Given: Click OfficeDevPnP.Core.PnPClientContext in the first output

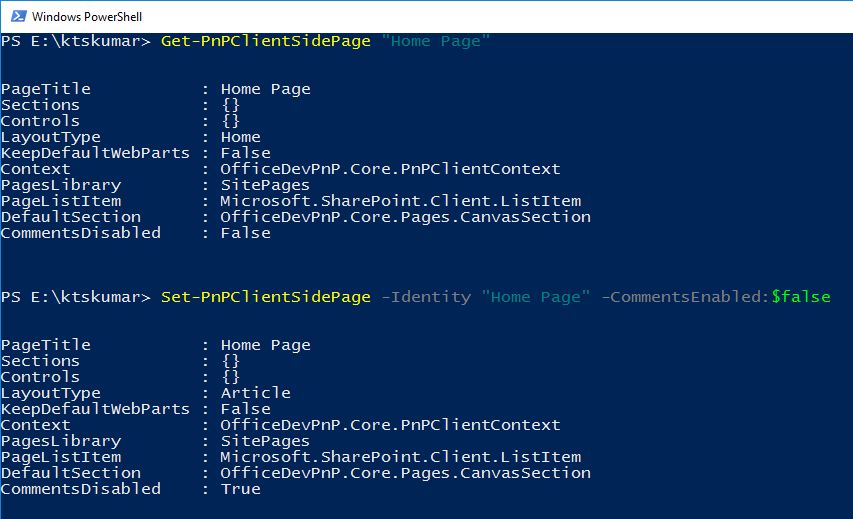Looking at the screenshot, I should point(390,169).
